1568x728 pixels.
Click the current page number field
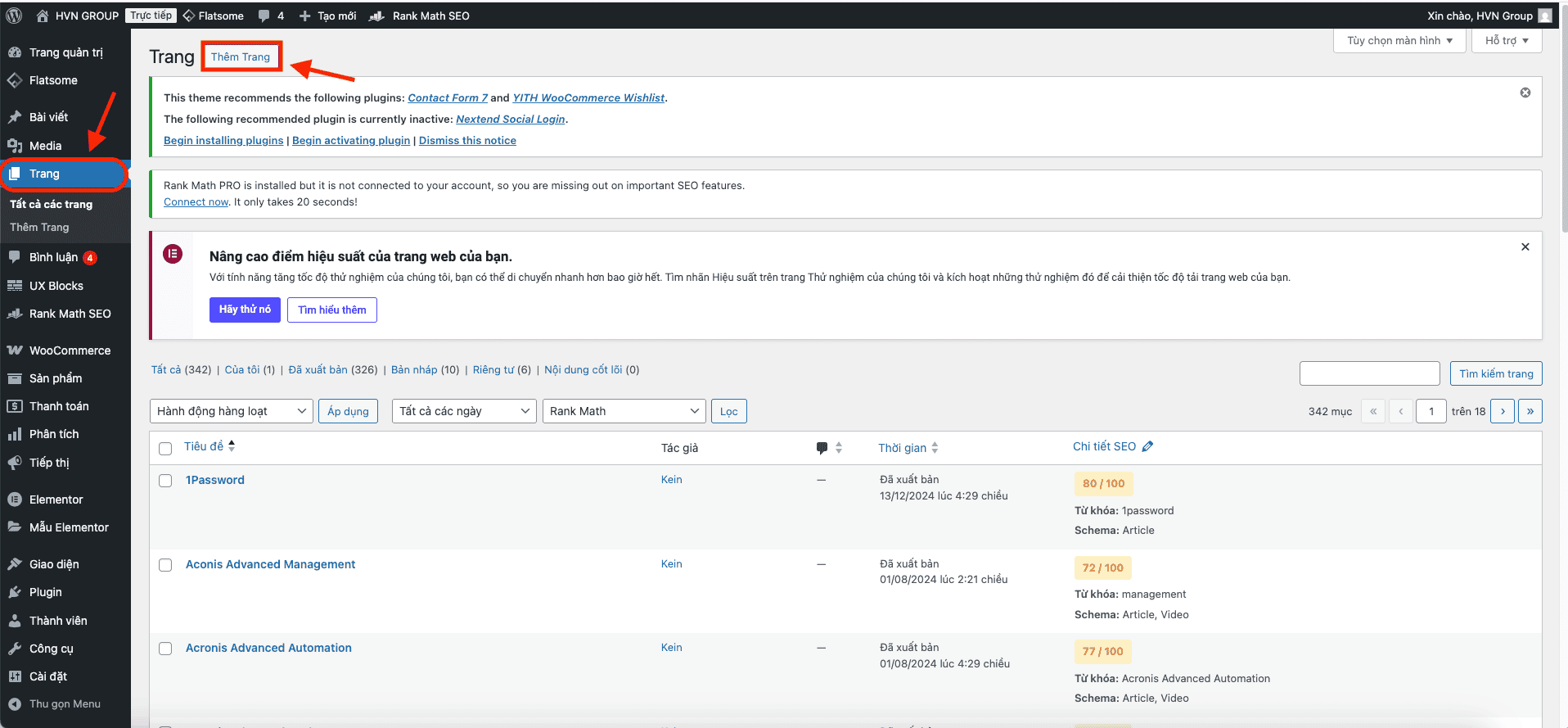pyautogui.click(x=1431, y=411)
